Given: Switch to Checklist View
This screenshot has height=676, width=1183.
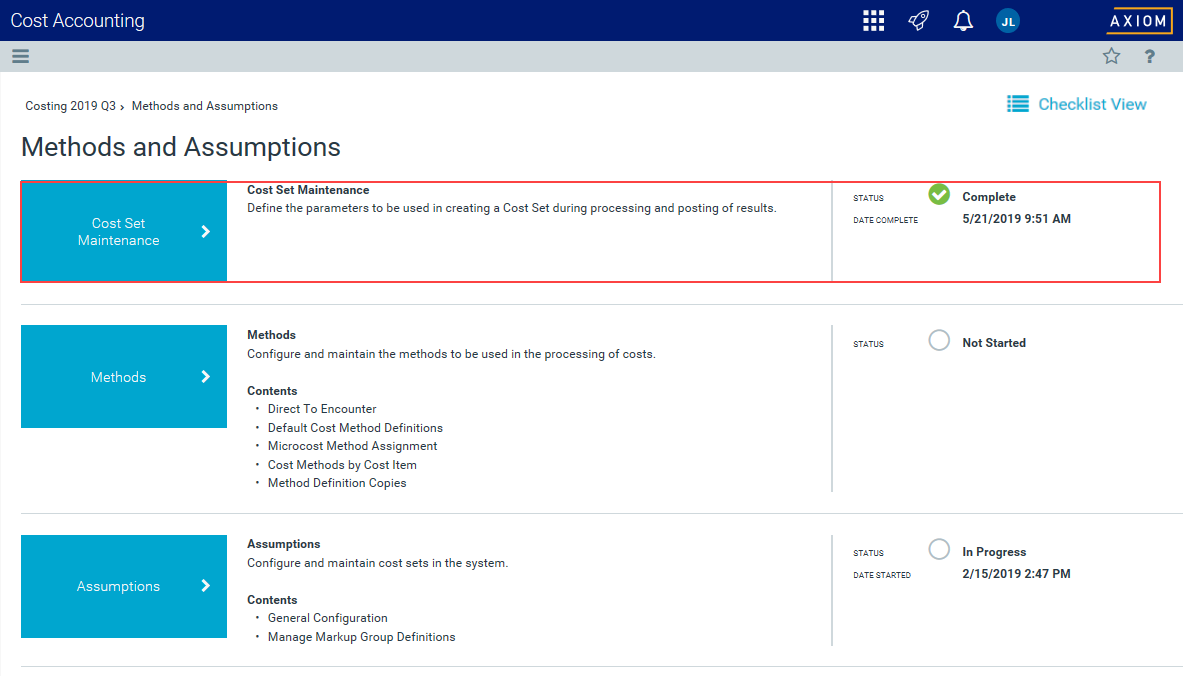Looking at the screenshot, I should [x=1092, y=104].
